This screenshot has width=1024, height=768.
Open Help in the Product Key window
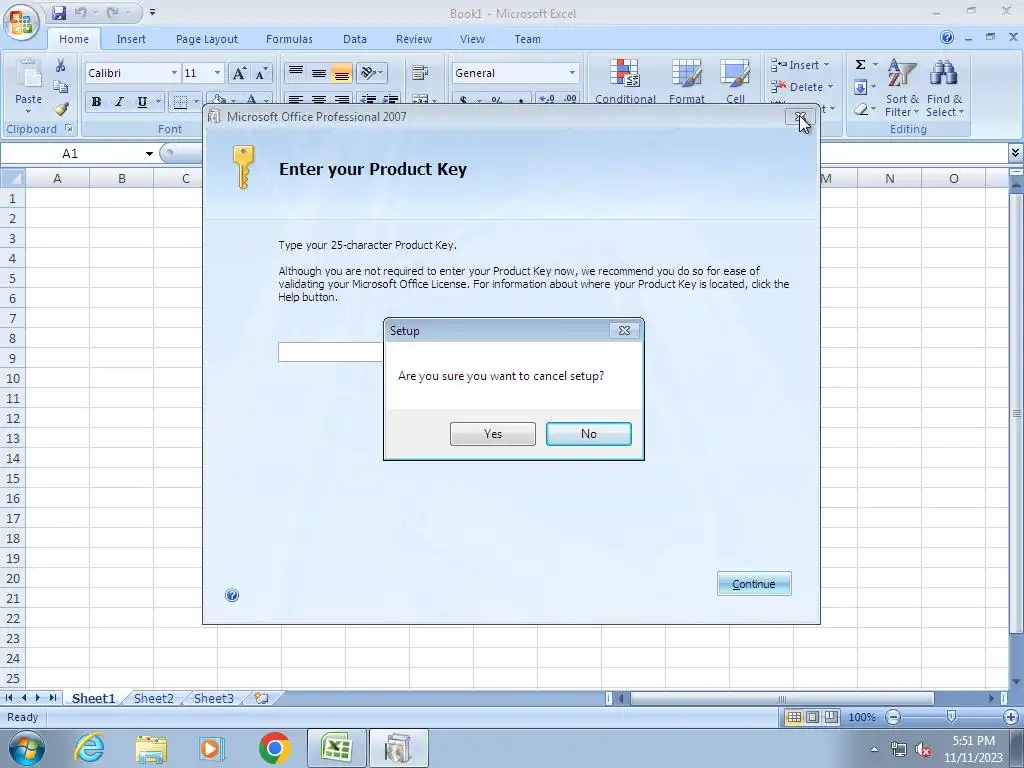point(232,595)
